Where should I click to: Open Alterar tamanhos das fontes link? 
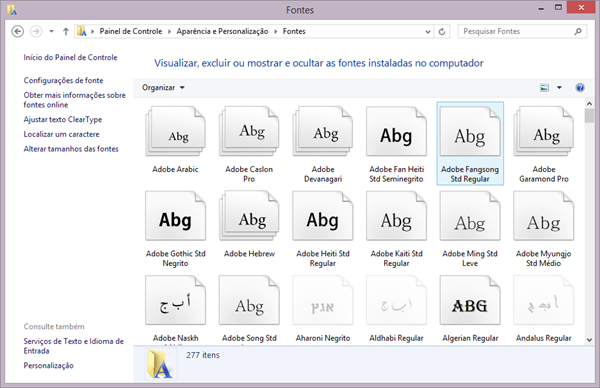71,149
